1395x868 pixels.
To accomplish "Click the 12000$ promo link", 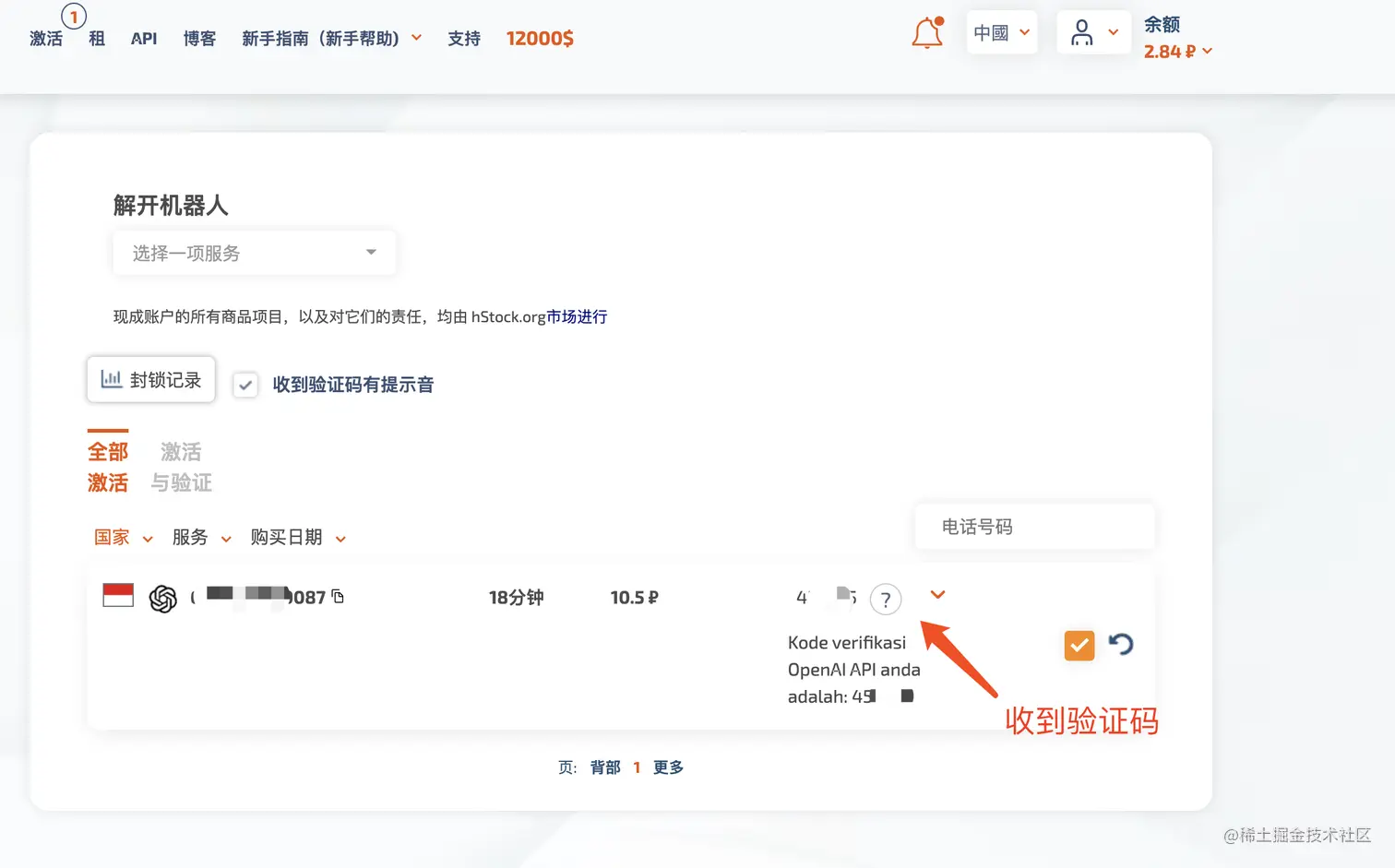I will pos(540,38).
